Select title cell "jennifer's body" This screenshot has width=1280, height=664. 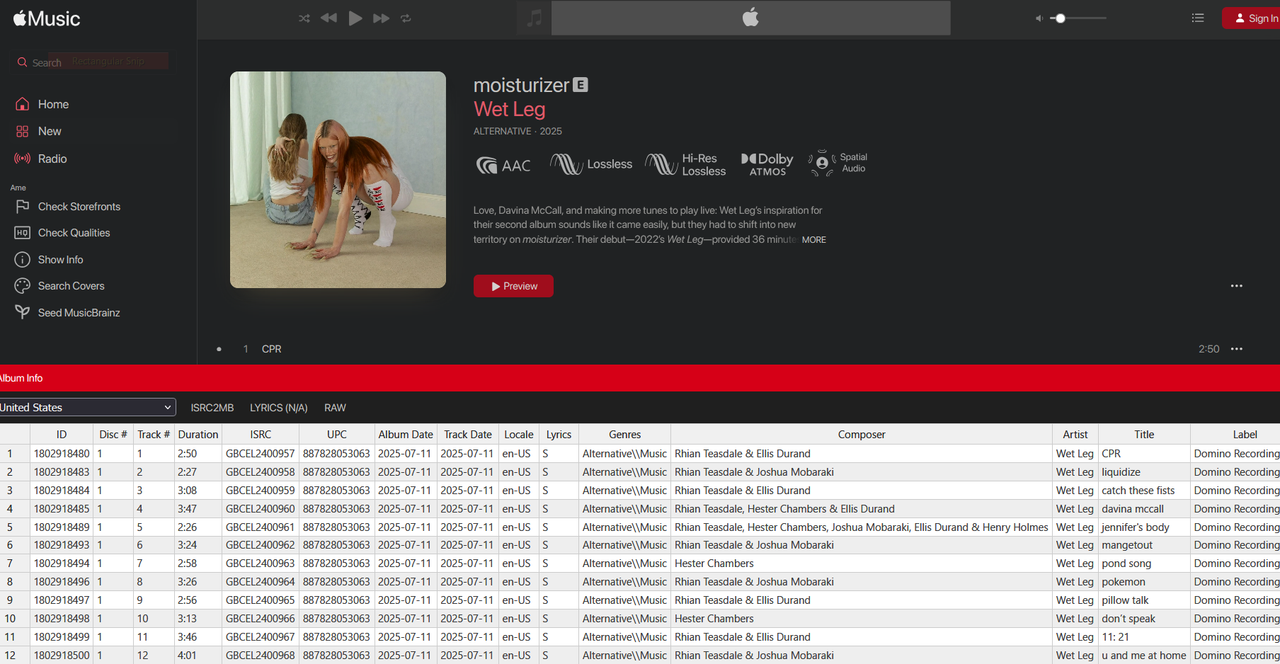click(1144, 527)
